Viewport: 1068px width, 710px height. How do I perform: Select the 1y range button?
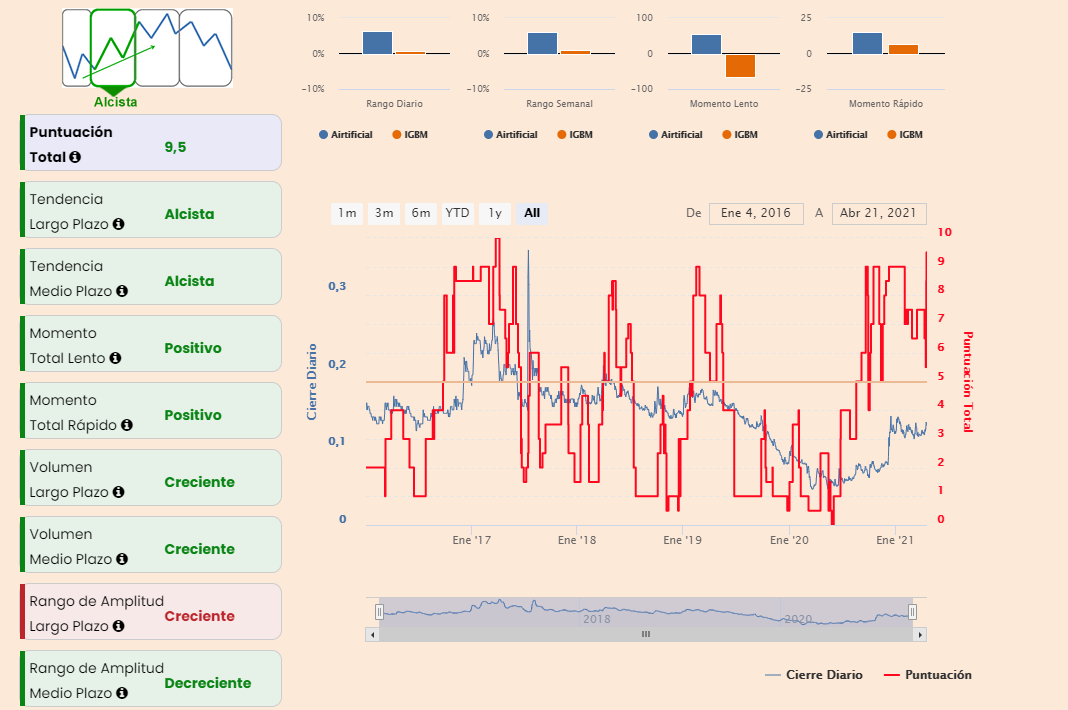495,213
